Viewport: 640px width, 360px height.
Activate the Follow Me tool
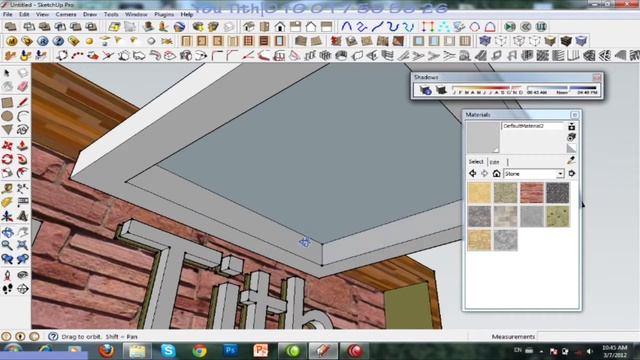(22, 159)
